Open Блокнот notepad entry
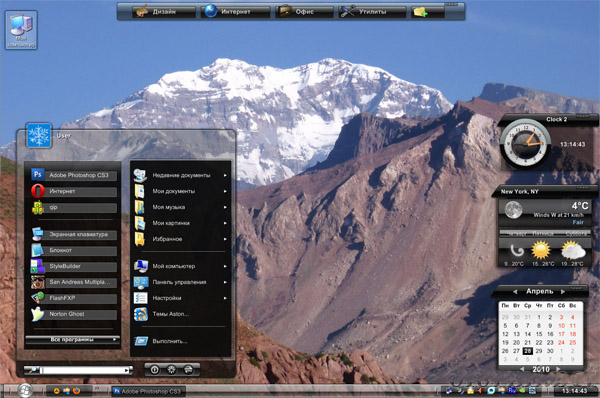This screenshot has width=600, height=398. tap(74, 250)
